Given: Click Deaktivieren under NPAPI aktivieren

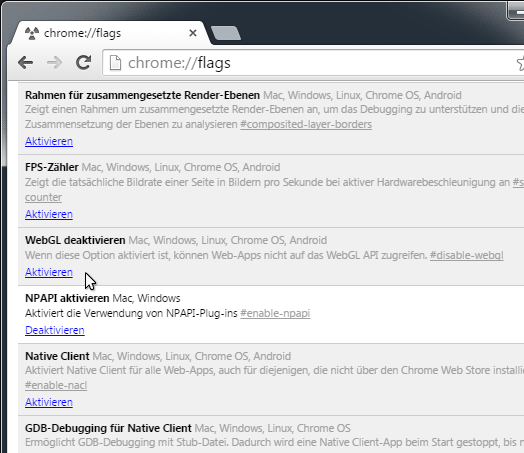Looking at the screenshot, I should pos(55,330).
